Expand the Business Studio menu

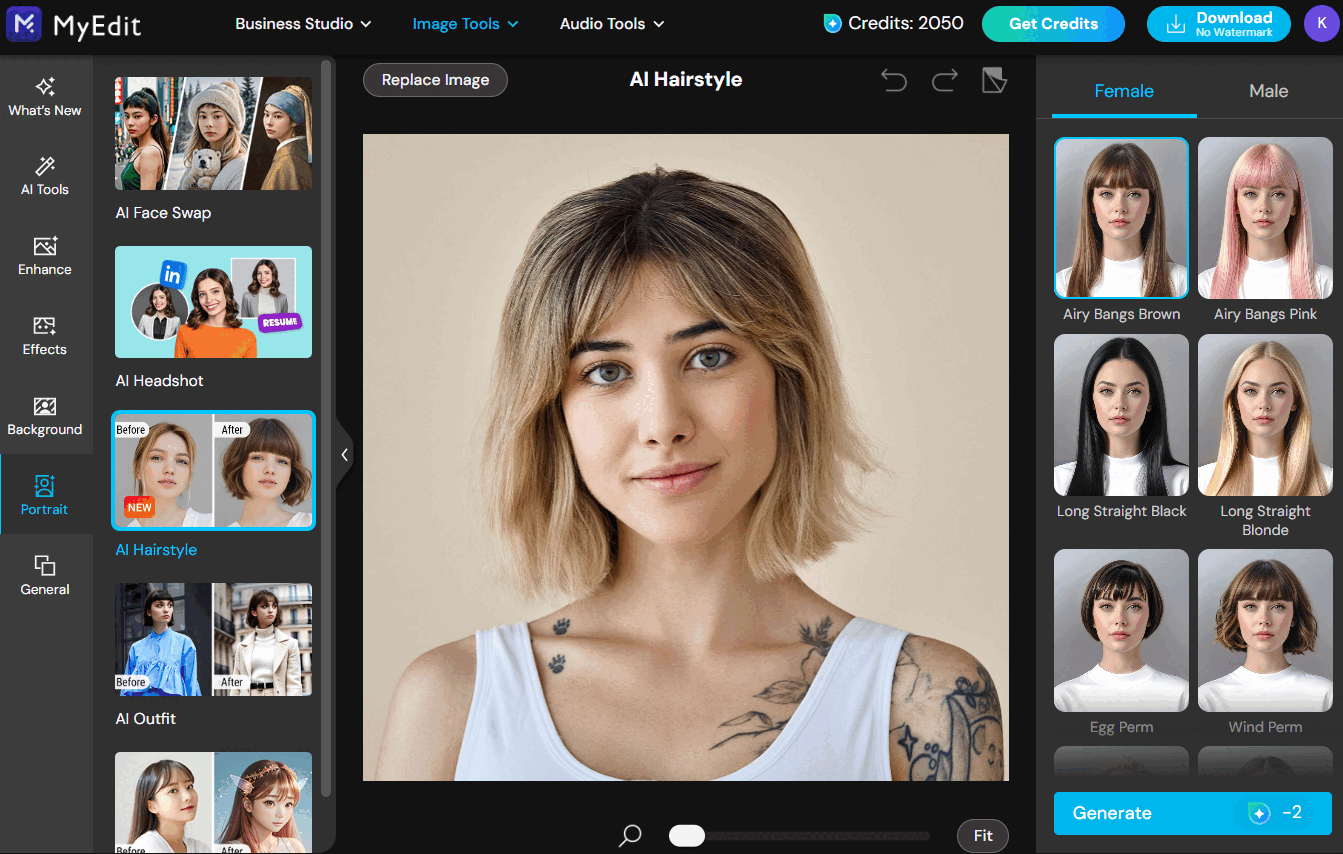[x=303, y=24]
